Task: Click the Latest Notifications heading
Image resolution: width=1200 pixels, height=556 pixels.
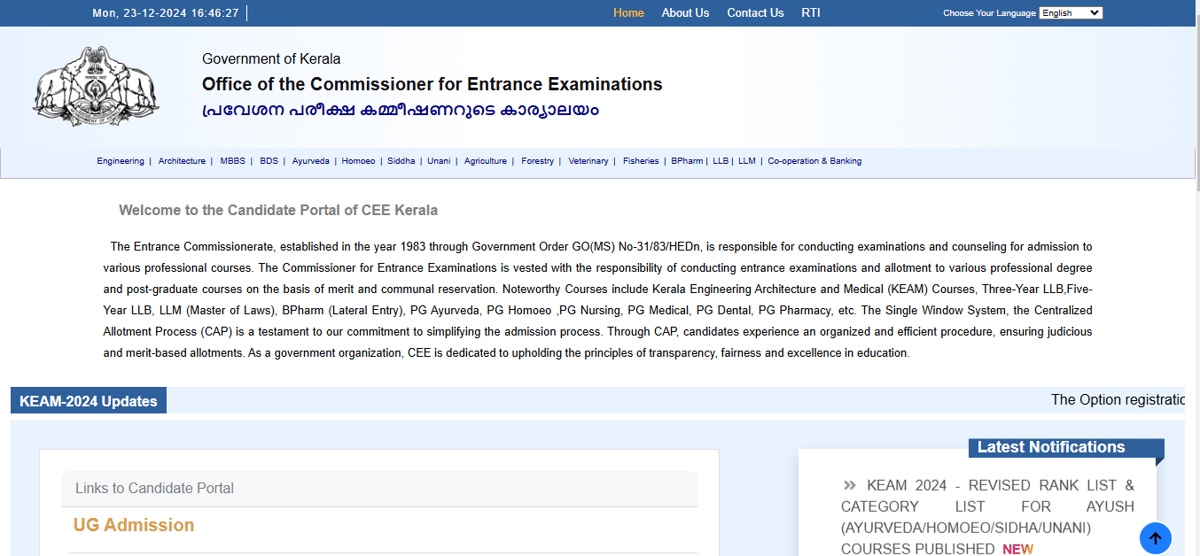Action: (1051, 447)
